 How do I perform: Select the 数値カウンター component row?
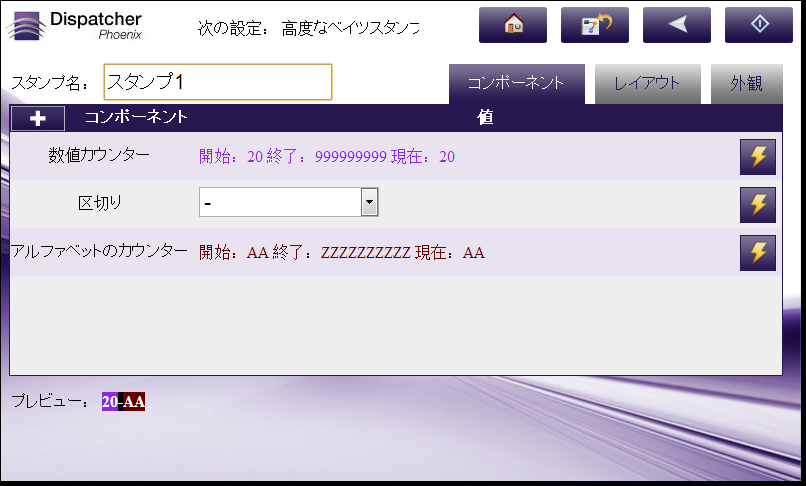396,156
